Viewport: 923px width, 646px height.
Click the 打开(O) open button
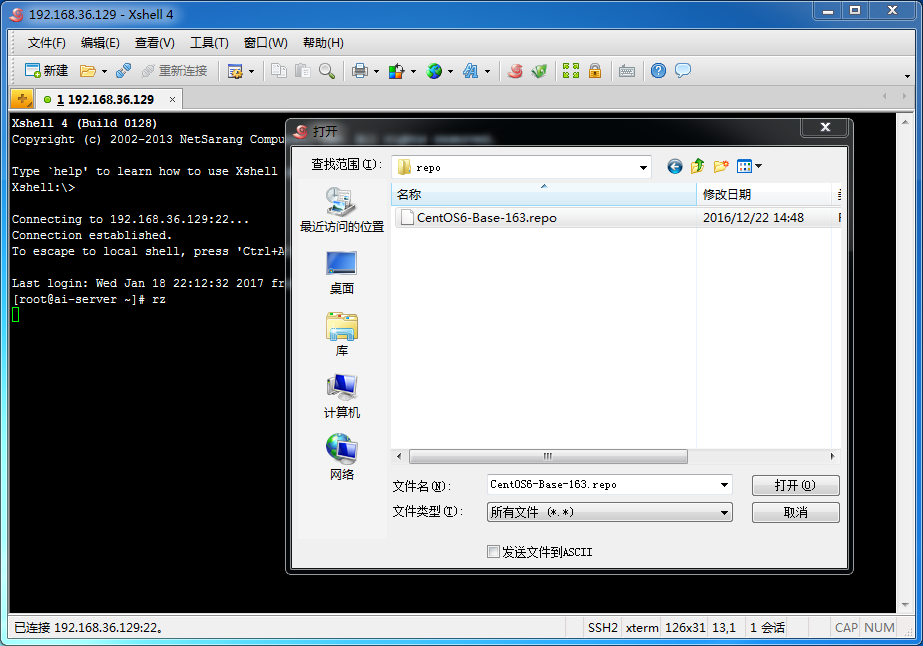click(795, 485)
